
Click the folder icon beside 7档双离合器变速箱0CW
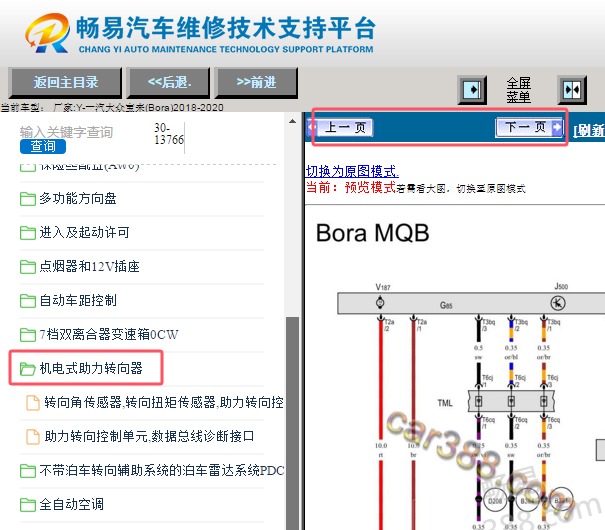28,335
